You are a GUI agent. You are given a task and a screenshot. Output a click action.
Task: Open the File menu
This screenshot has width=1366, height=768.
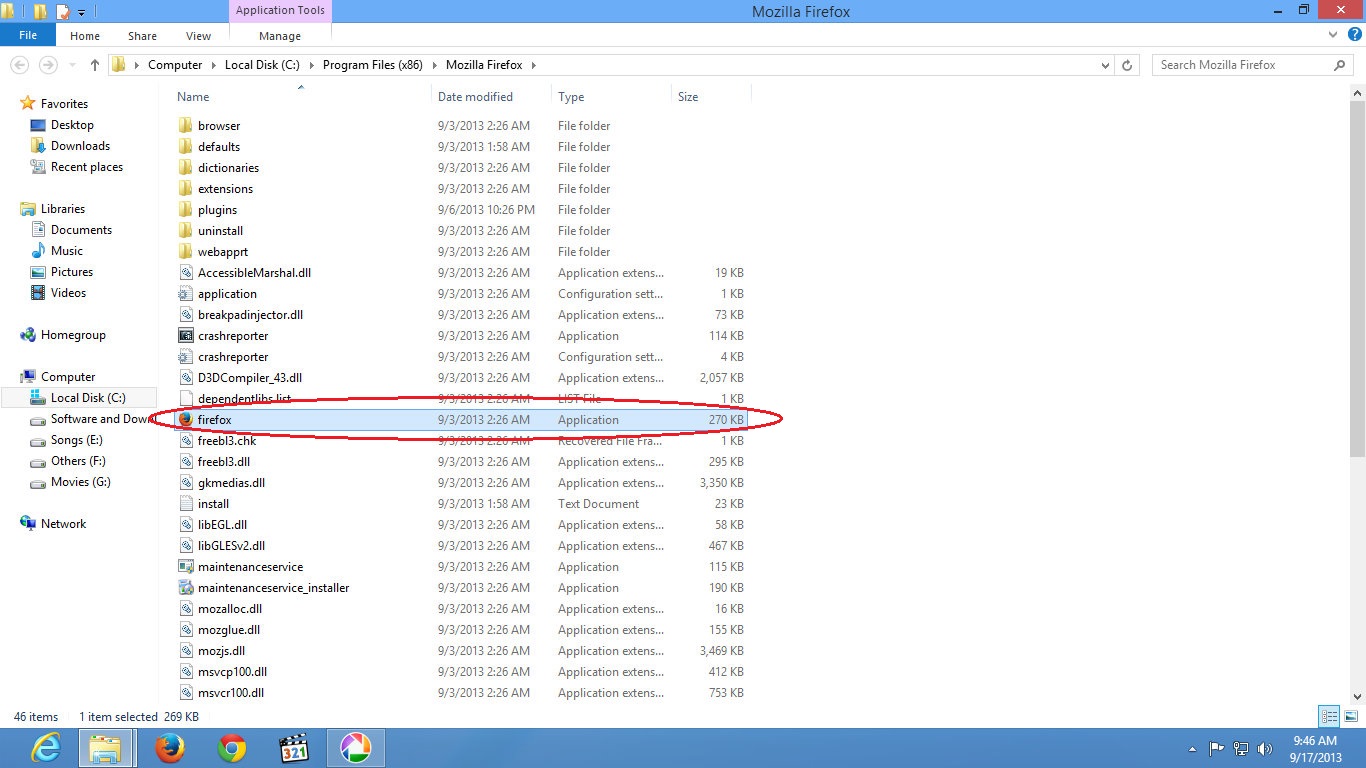point(28,35)
